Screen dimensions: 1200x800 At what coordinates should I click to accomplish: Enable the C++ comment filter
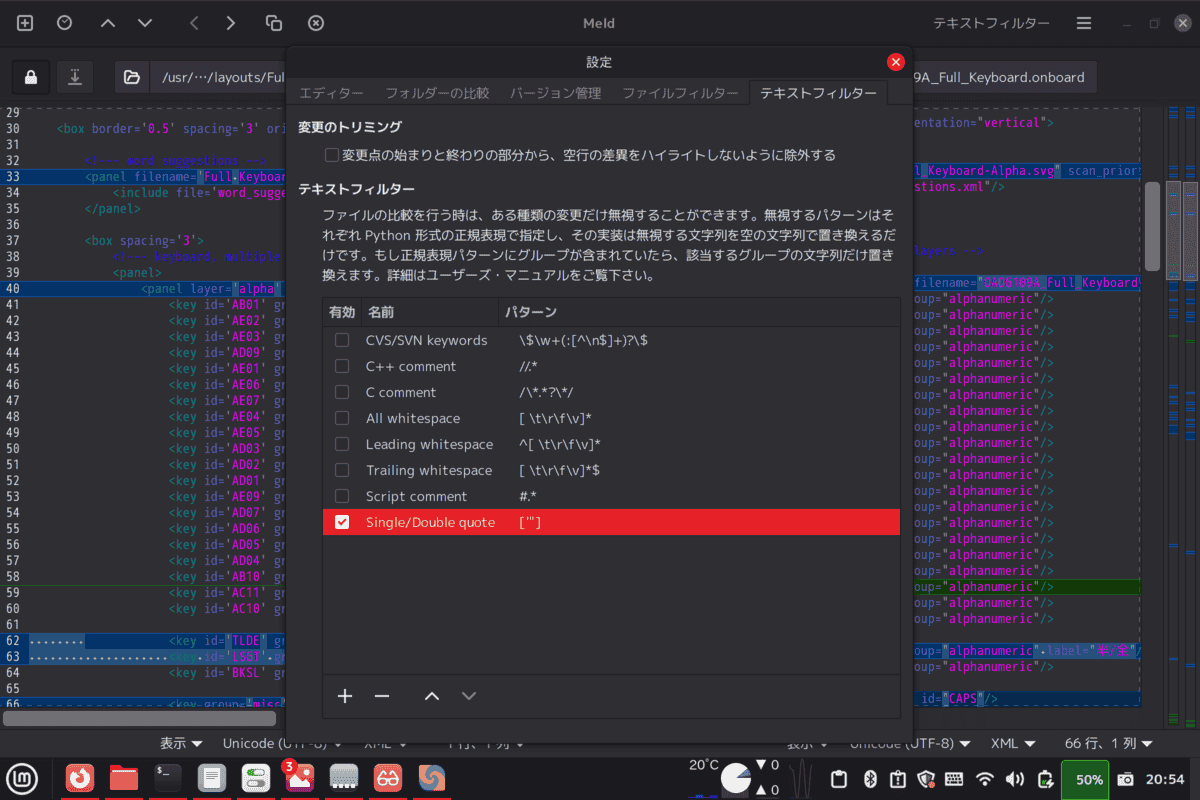342,366
